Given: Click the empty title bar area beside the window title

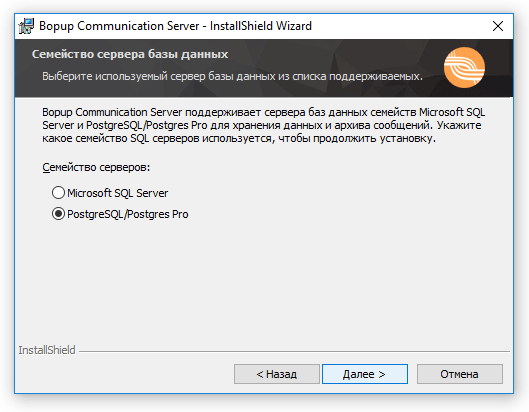Looking at the screenshot, I should [398, 26].
